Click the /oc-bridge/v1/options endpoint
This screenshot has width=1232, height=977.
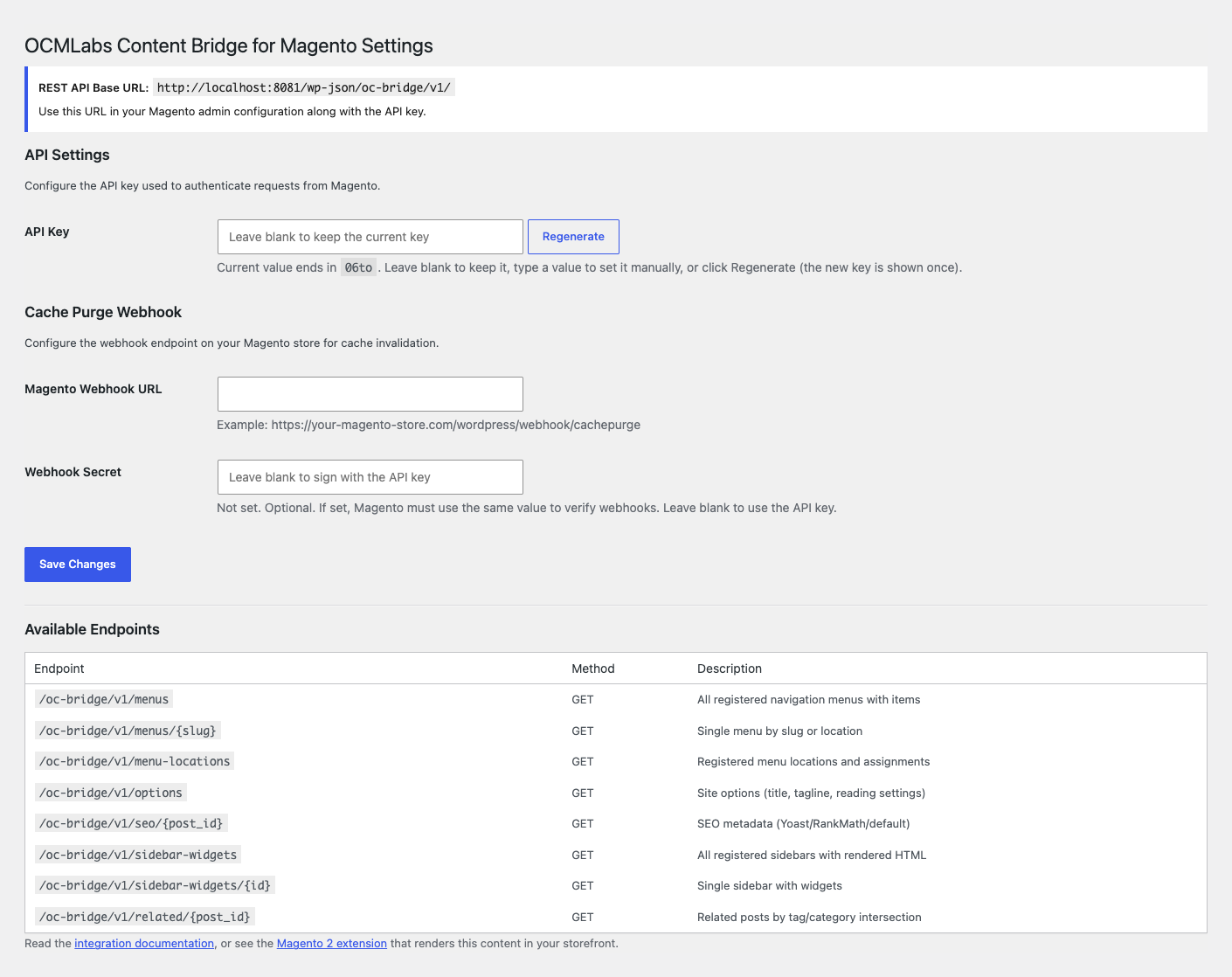[111, 793]
